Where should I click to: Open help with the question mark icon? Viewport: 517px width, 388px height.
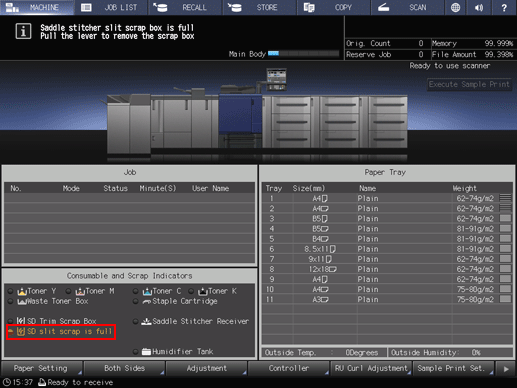click(504, 7)
